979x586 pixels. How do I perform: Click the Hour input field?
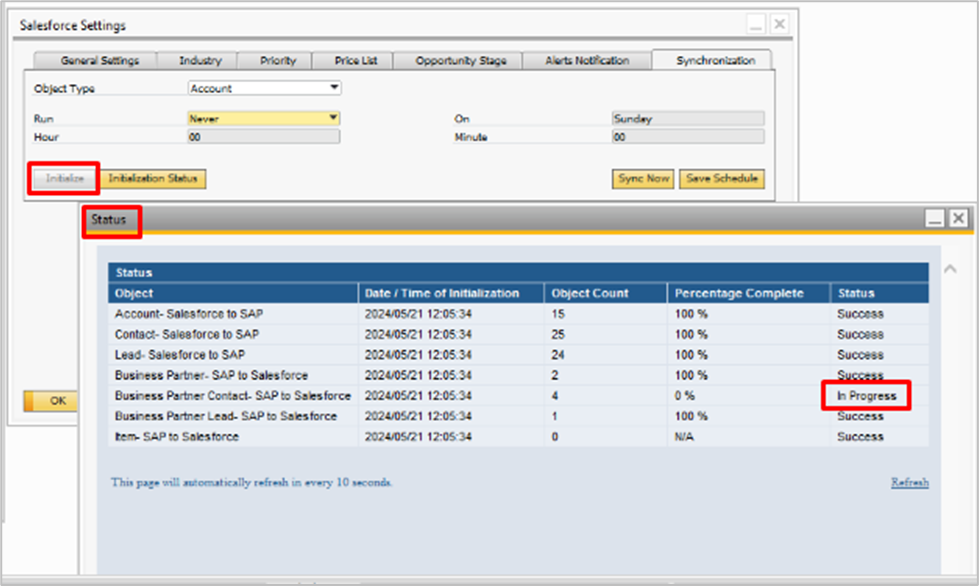pos(263,137)
